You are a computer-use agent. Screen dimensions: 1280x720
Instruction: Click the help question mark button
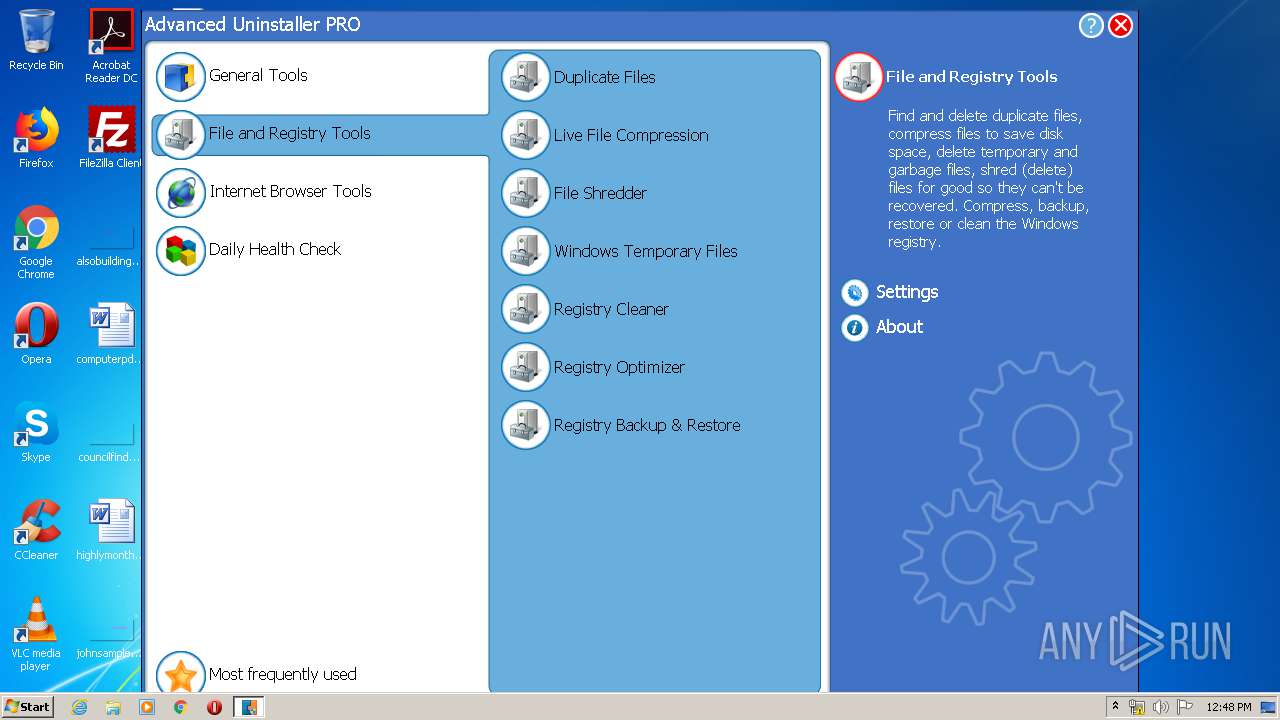(x=1091, y=26)
